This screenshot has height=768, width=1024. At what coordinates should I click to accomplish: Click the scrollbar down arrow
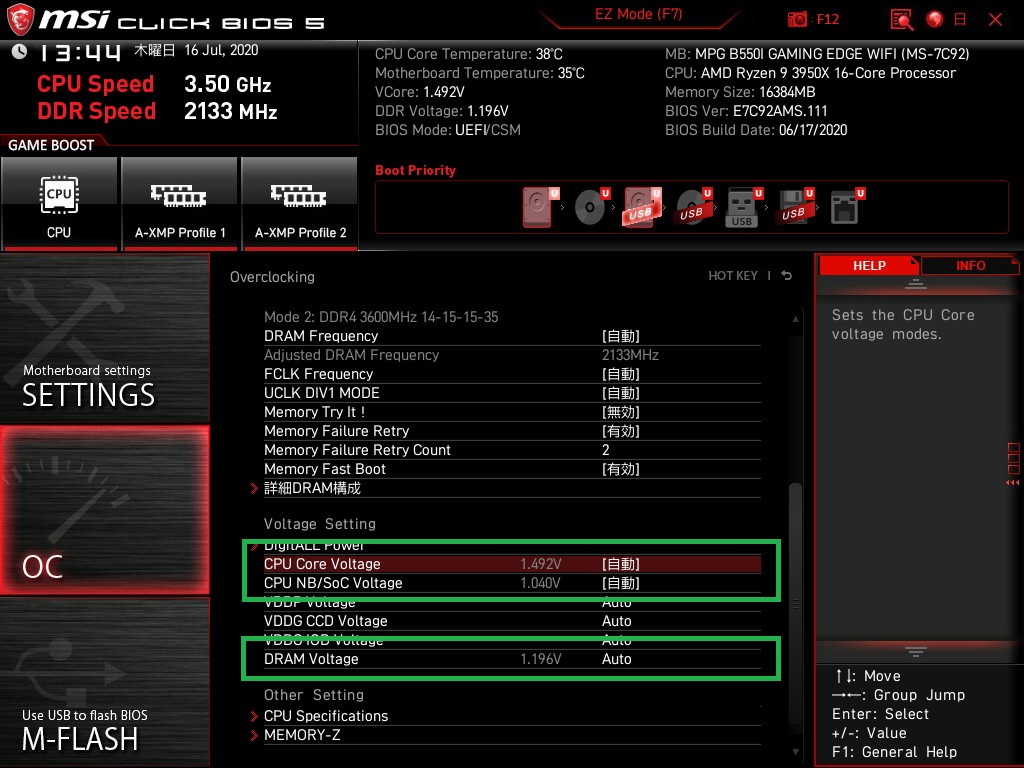point(795,752)
